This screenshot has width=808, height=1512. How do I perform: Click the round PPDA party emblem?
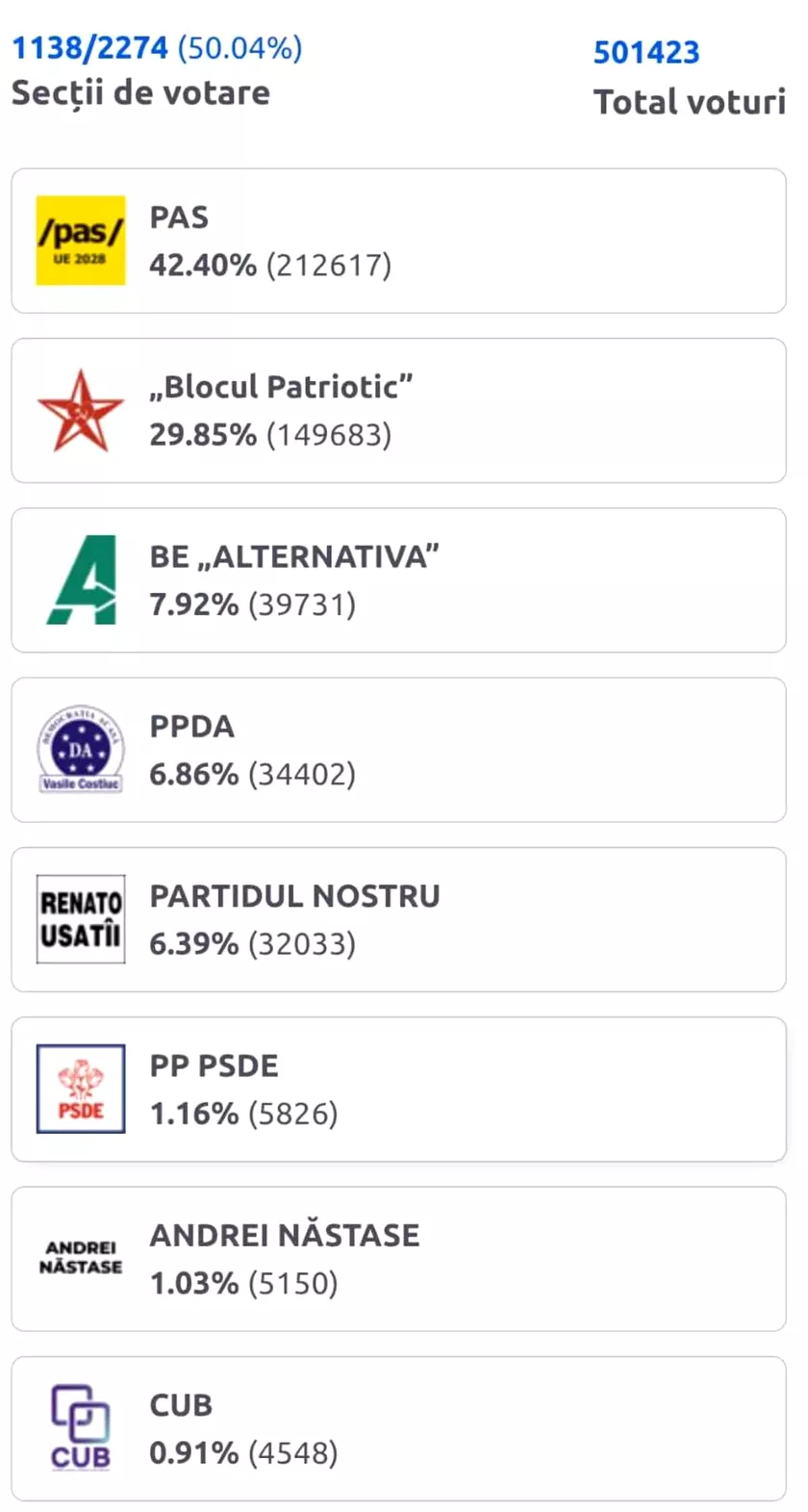click(x=81, y=750)
